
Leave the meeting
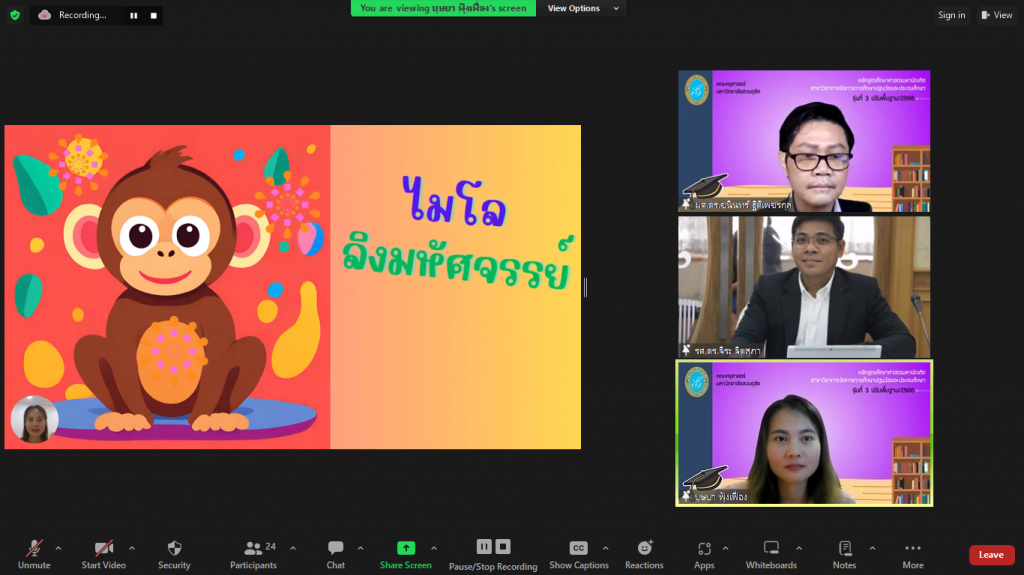coord(991,555)
